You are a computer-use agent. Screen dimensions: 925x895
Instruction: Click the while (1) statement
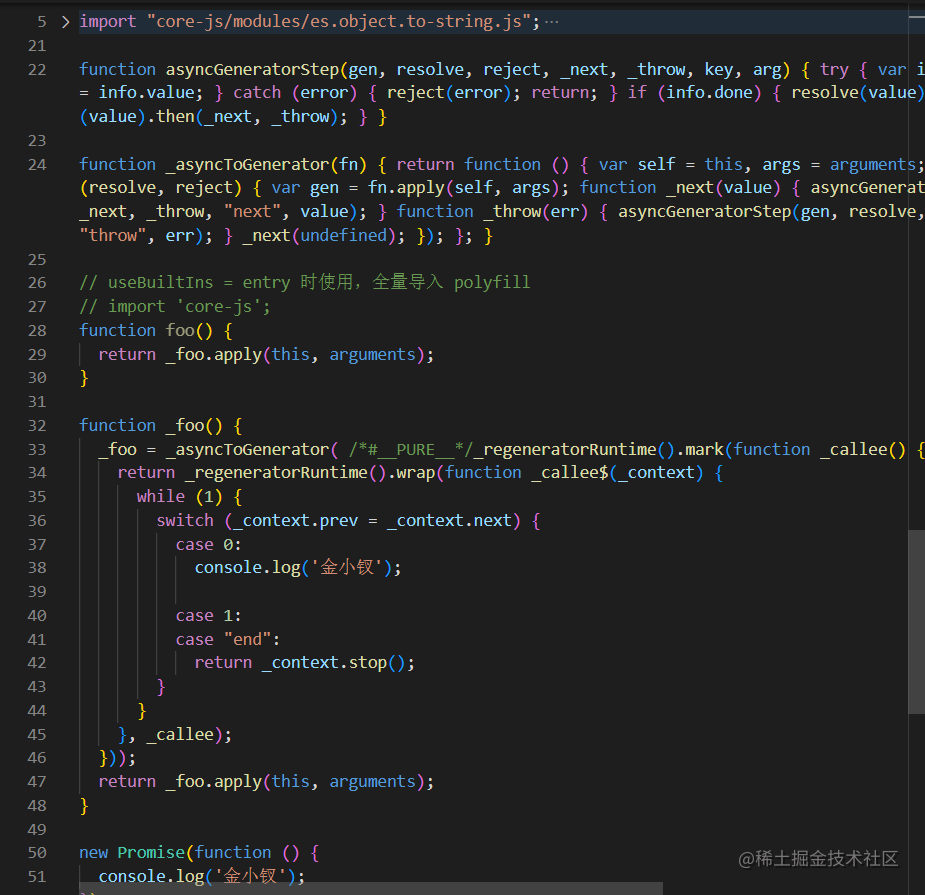point(189,497)
